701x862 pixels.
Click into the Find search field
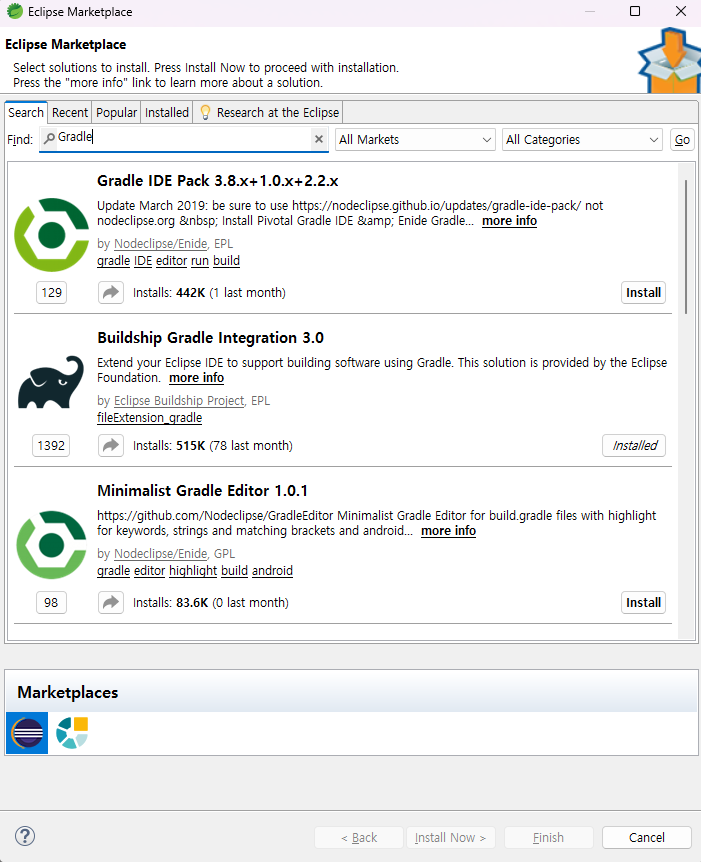(184, 139)
